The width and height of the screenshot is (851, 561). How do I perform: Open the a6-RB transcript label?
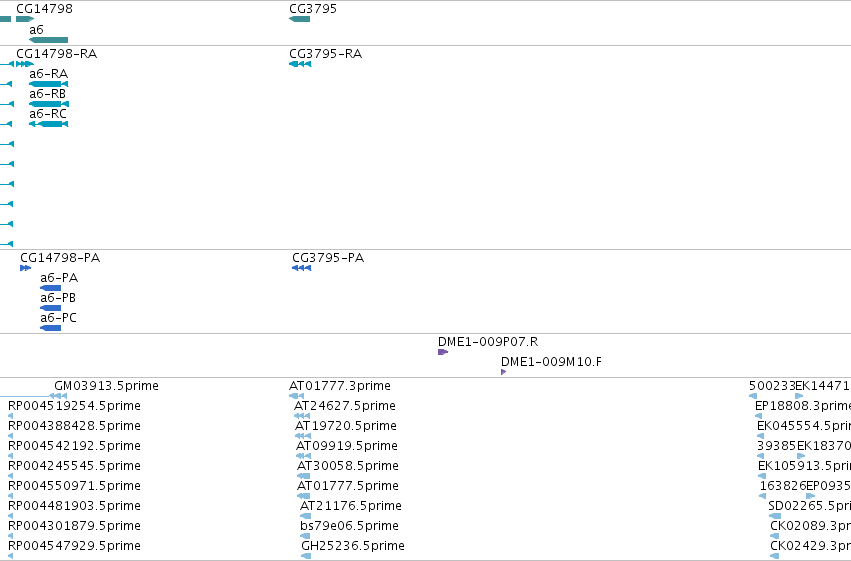[x=47, y=94]
